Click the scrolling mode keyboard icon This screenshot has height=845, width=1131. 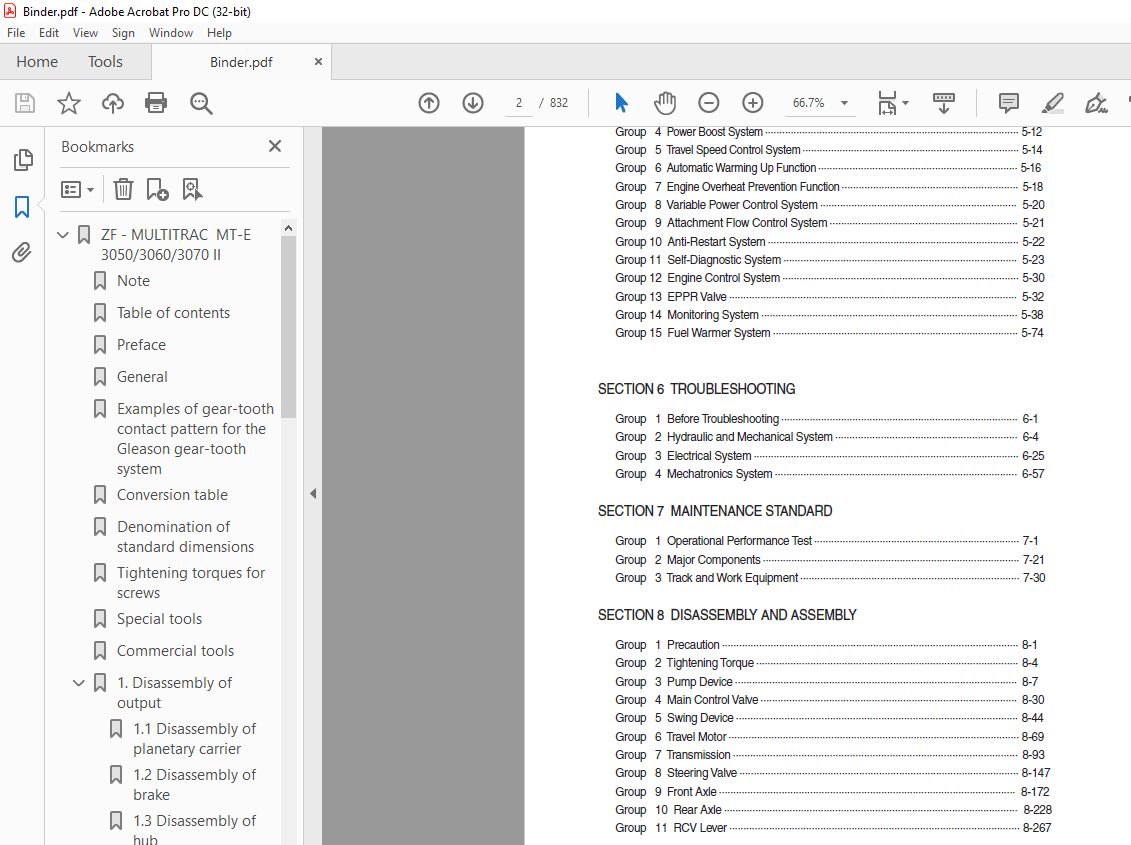click(943, 103)
